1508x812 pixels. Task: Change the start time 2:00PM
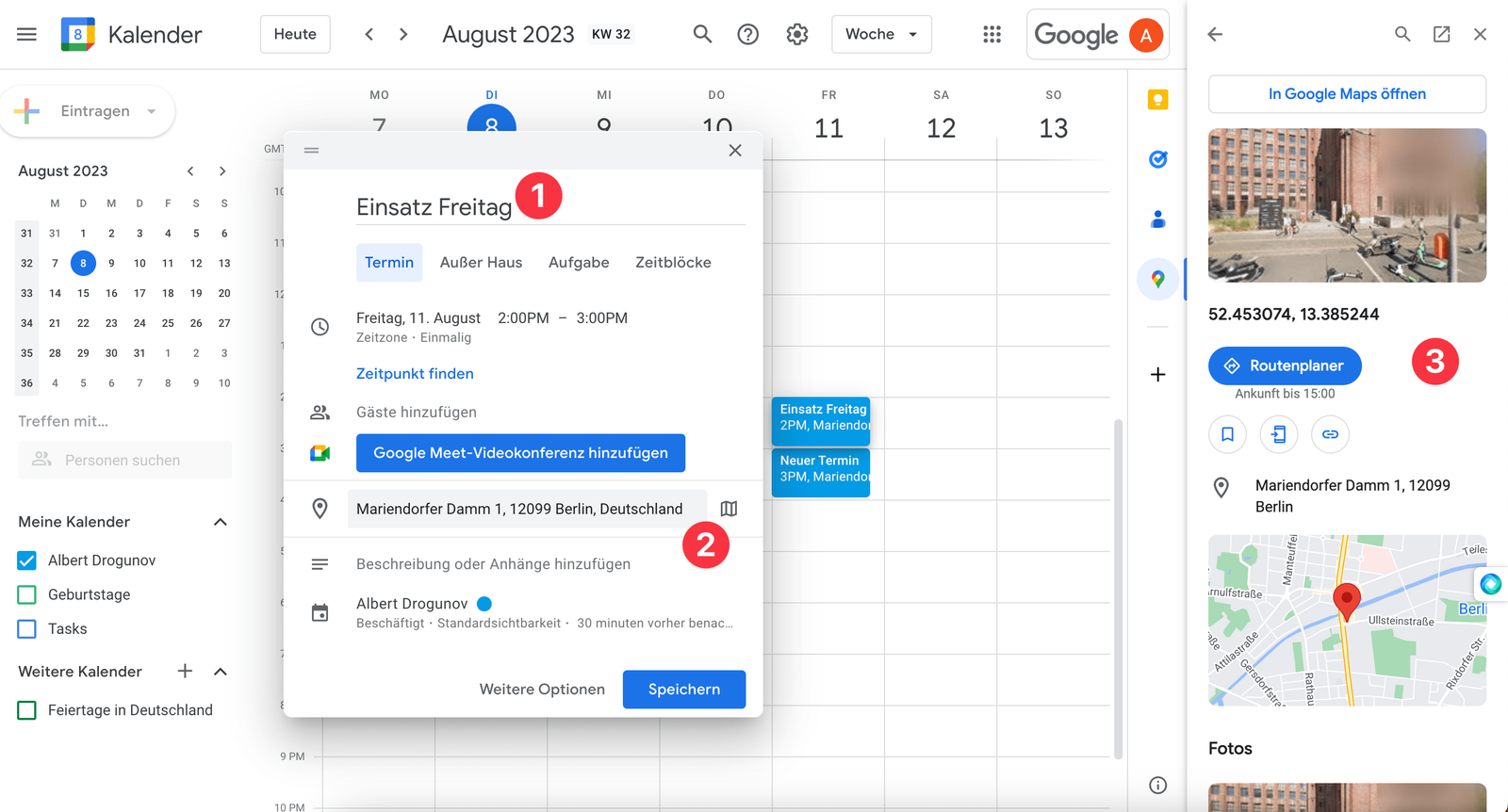(x=523, y=318)
